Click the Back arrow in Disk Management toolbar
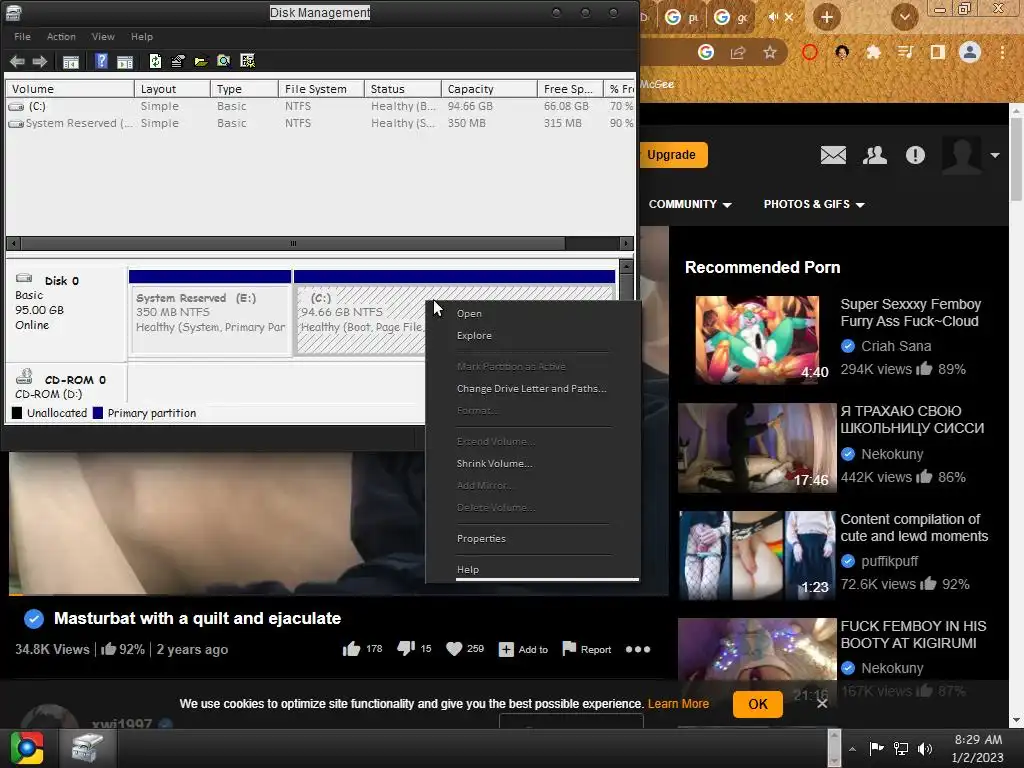The width and height of the screenshot is (1024, 768). [18, 61]
